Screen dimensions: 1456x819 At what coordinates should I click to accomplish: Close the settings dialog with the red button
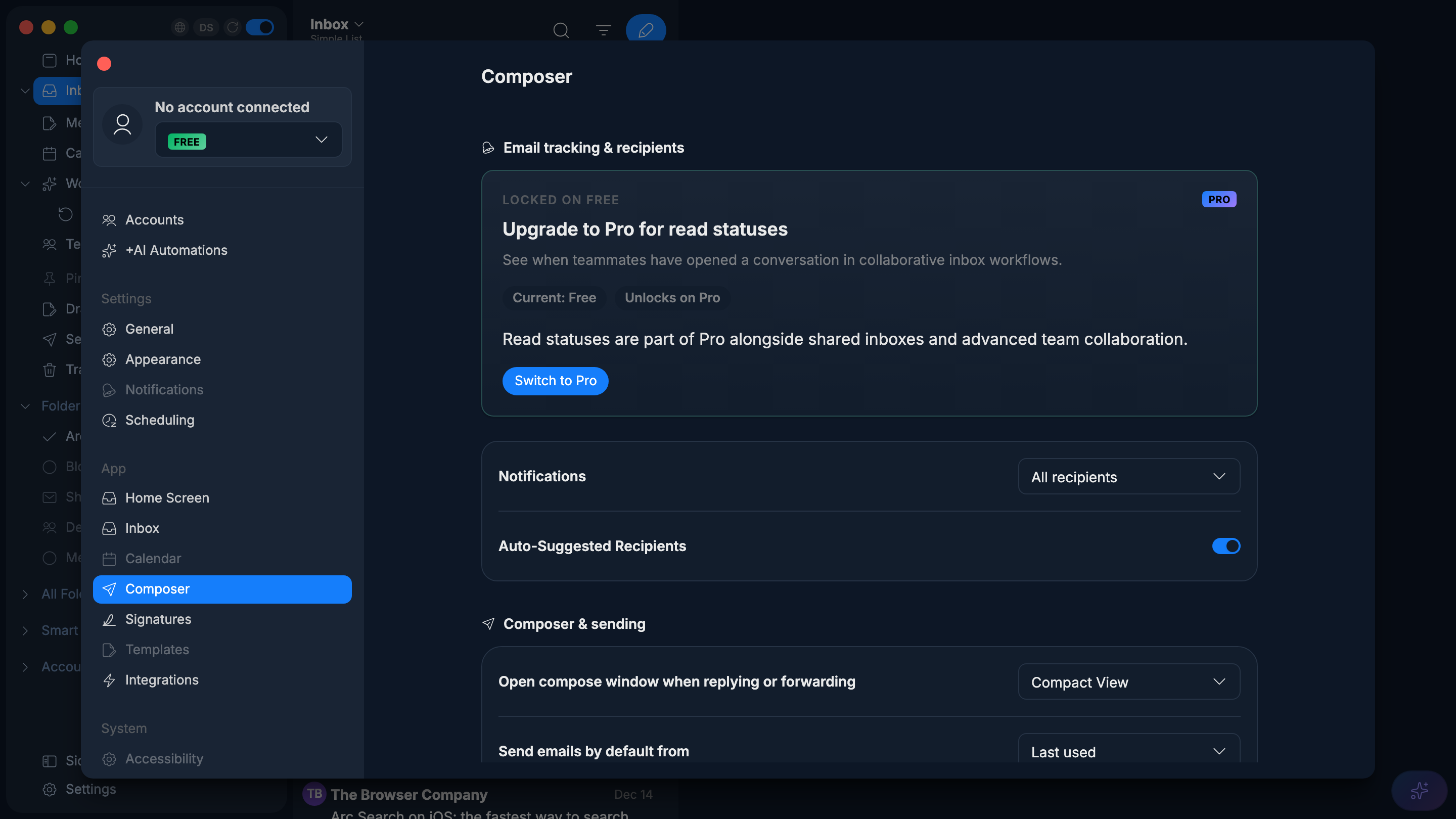tap(104, 63)
